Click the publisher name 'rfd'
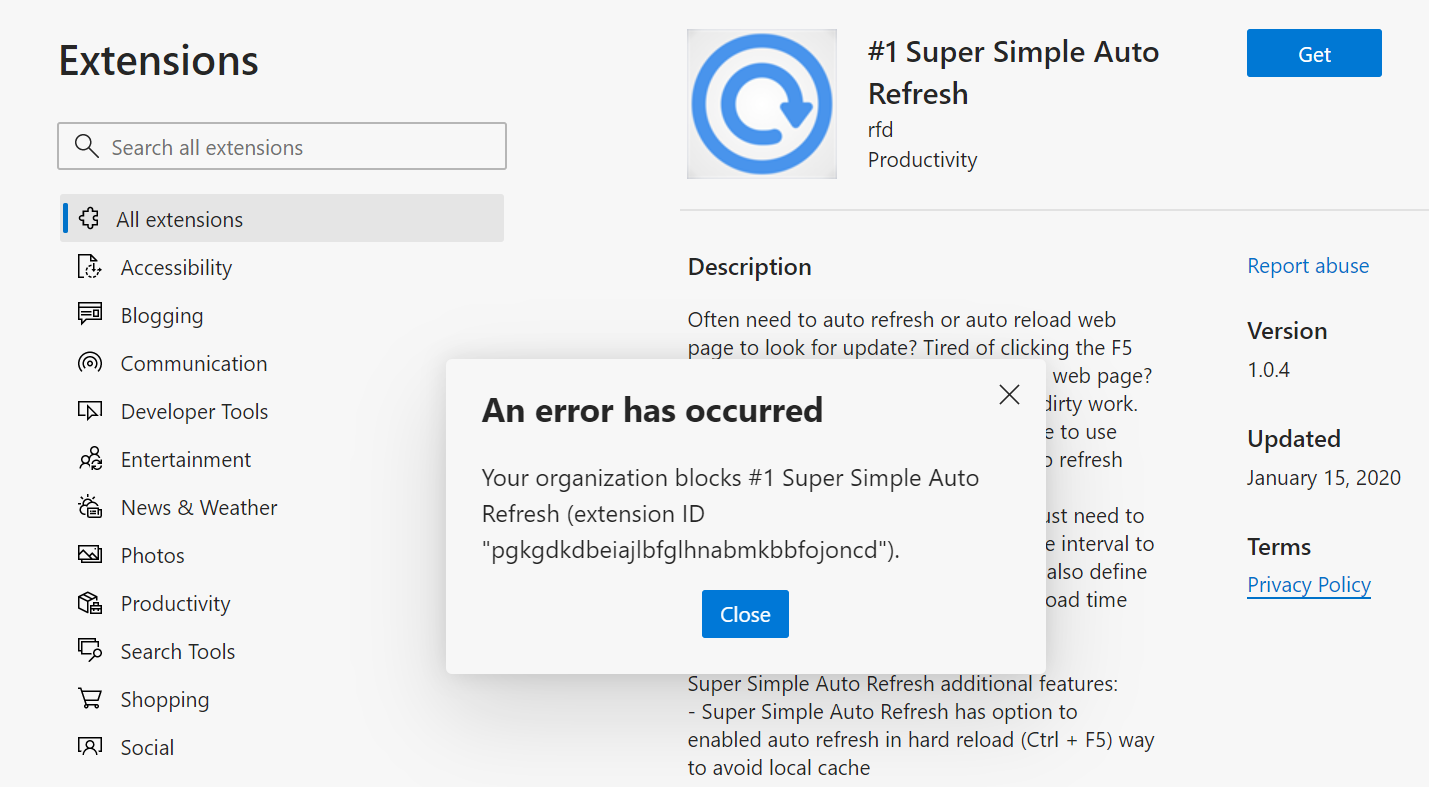Viewport: 1429px width, 787px height. (880, 129)
